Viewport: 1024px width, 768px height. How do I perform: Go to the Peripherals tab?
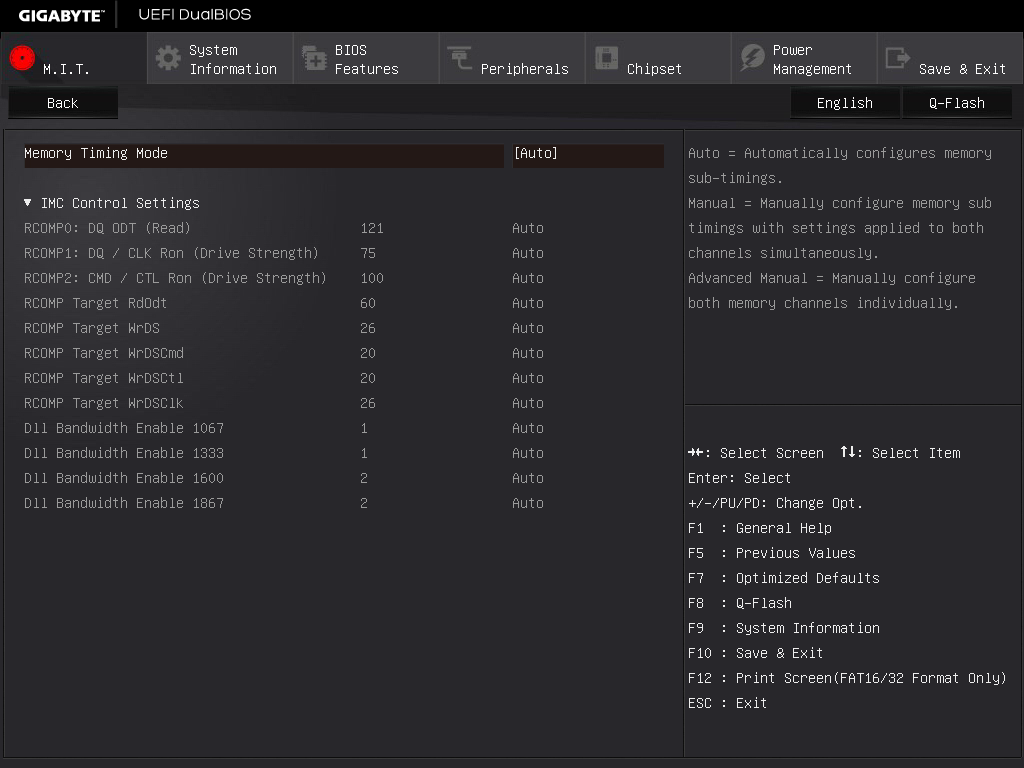pos(512,58)
